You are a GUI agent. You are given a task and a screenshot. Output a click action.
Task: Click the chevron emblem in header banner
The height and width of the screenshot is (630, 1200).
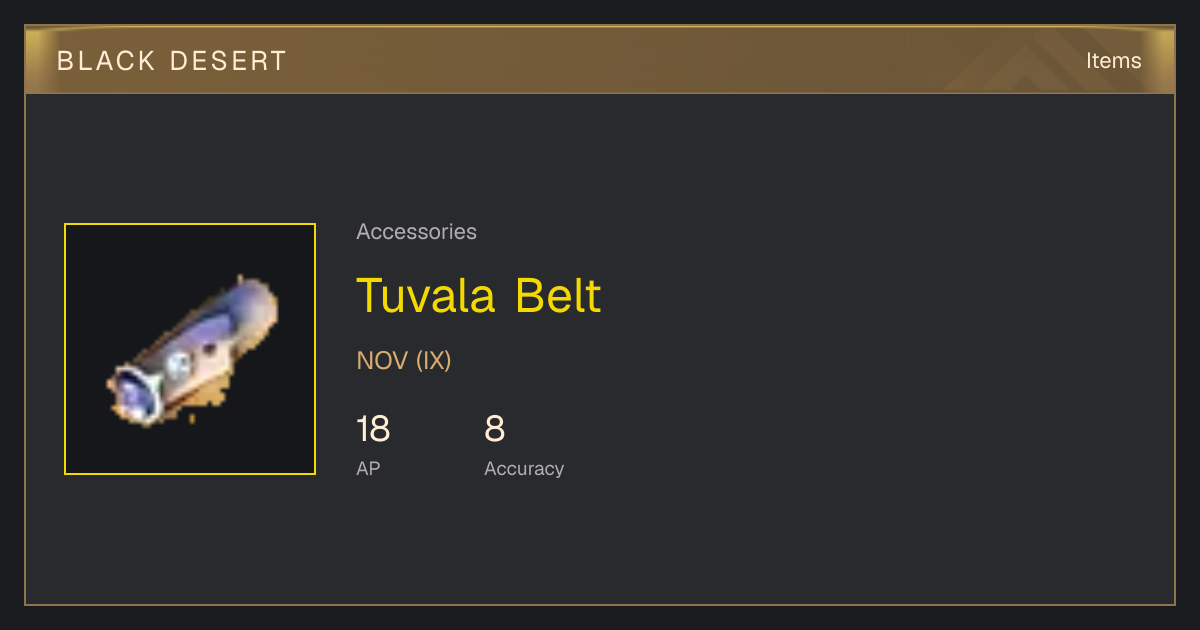1040,60
